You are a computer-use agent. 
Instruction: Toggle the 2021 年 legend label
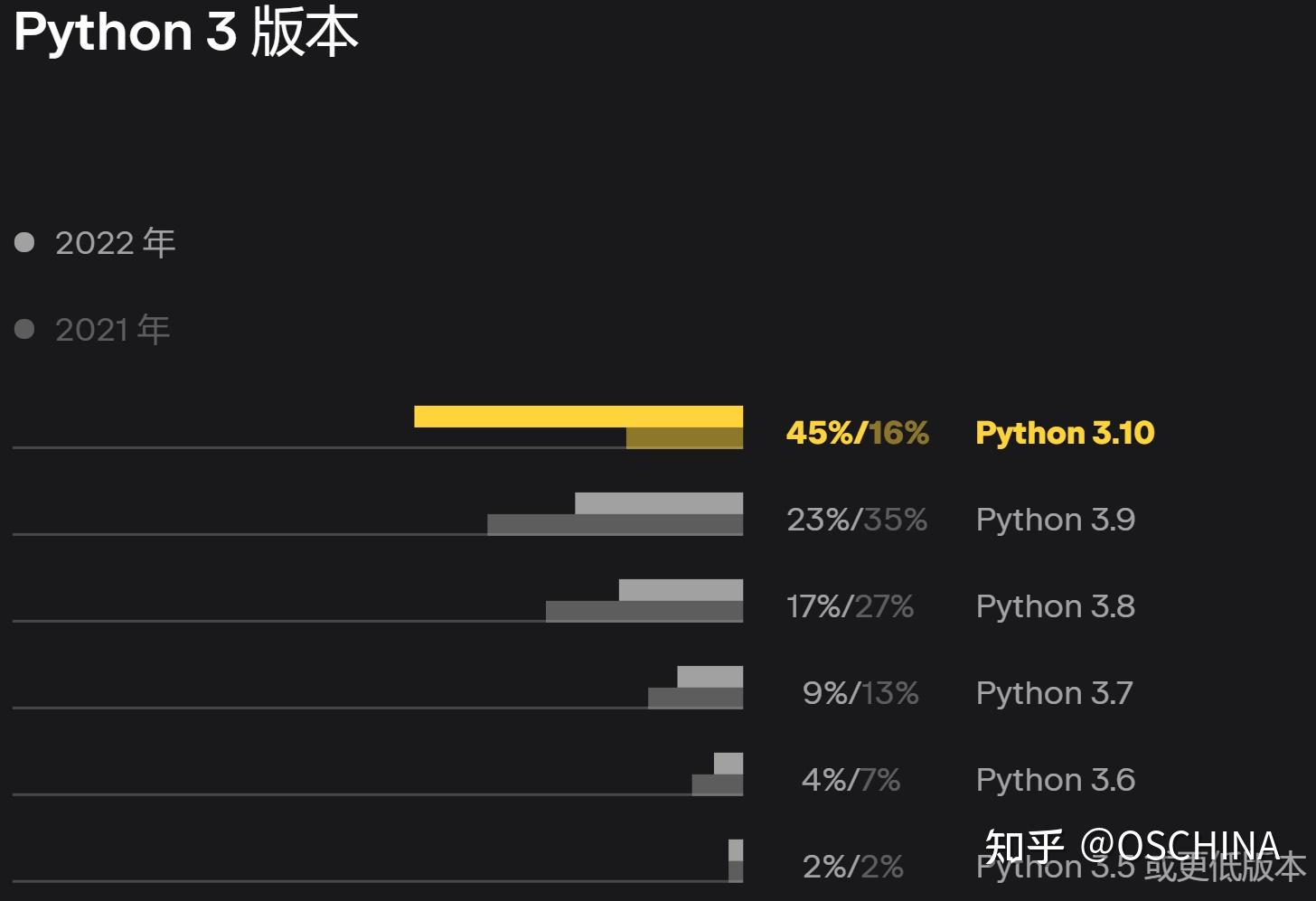(x=112, y=330)
